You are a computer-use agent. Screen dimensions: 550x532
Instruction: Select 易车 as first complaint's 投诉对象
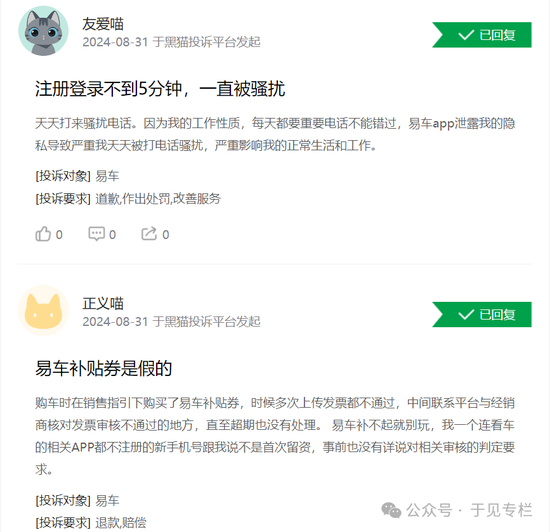[x=107, y=176]
